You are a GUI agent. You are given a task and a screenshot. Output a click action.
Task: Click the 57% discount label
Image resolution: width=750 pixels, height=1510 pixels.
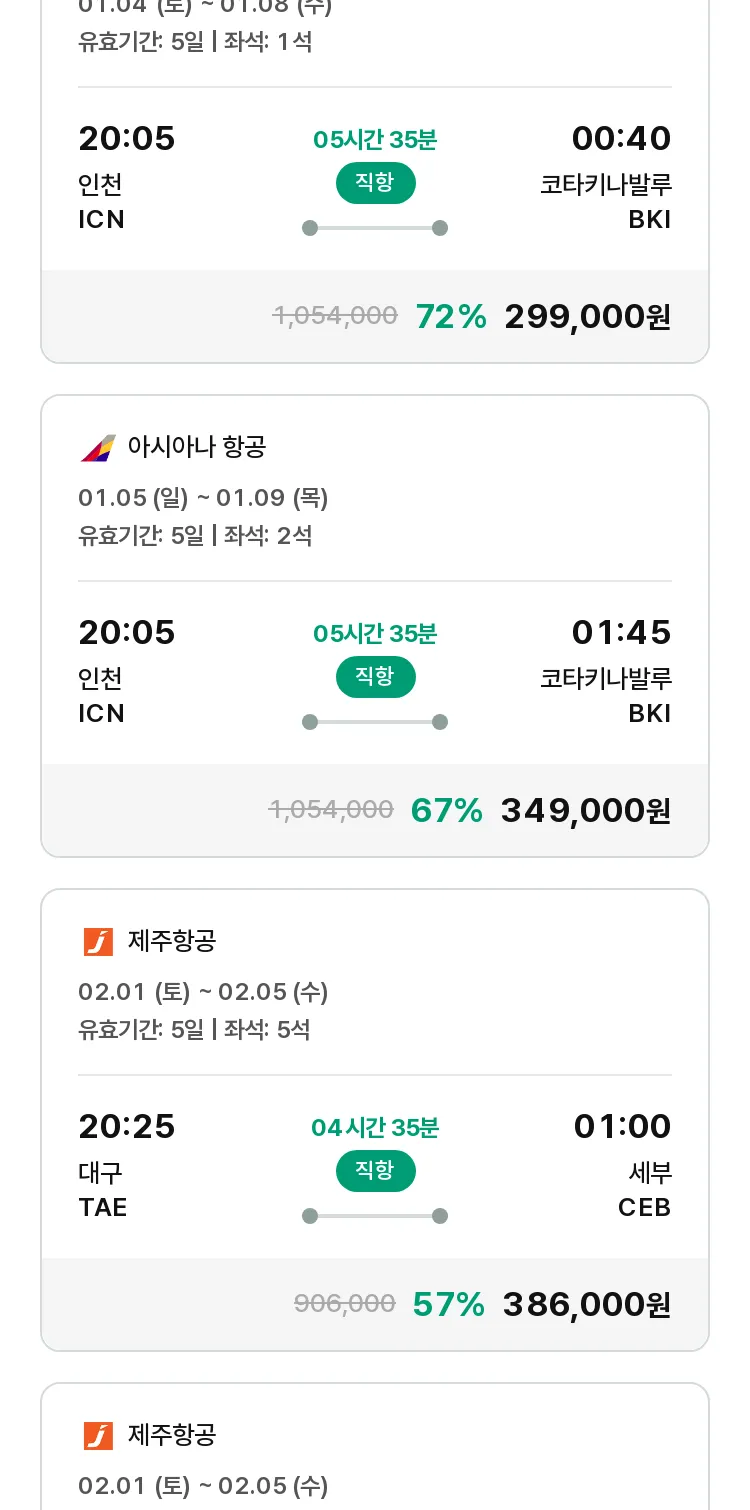449,1305
